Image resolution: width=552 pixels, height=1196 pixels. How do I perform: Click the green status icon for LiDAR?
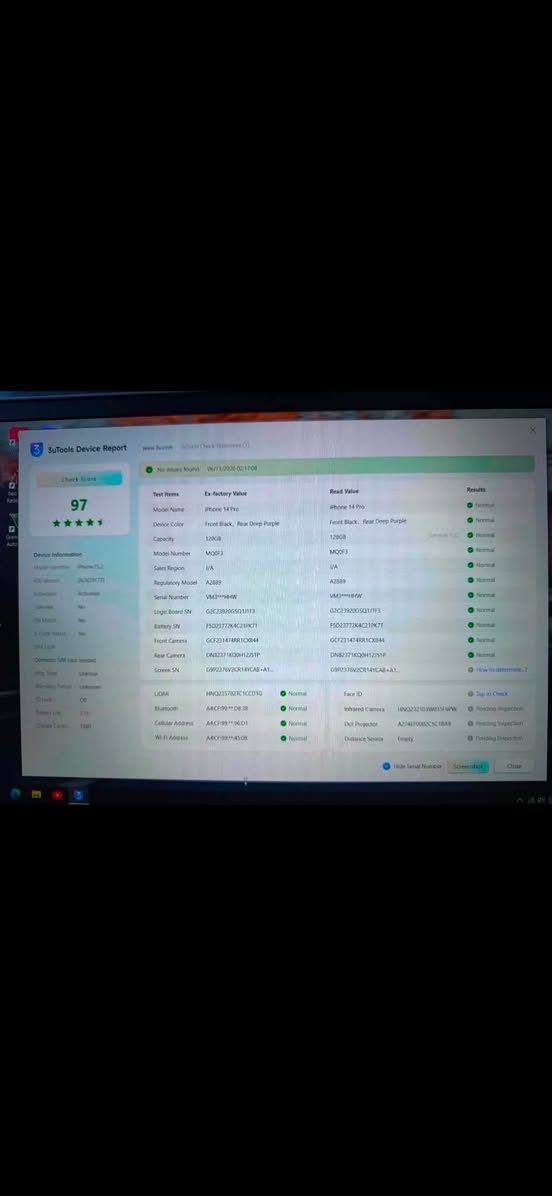283,693
